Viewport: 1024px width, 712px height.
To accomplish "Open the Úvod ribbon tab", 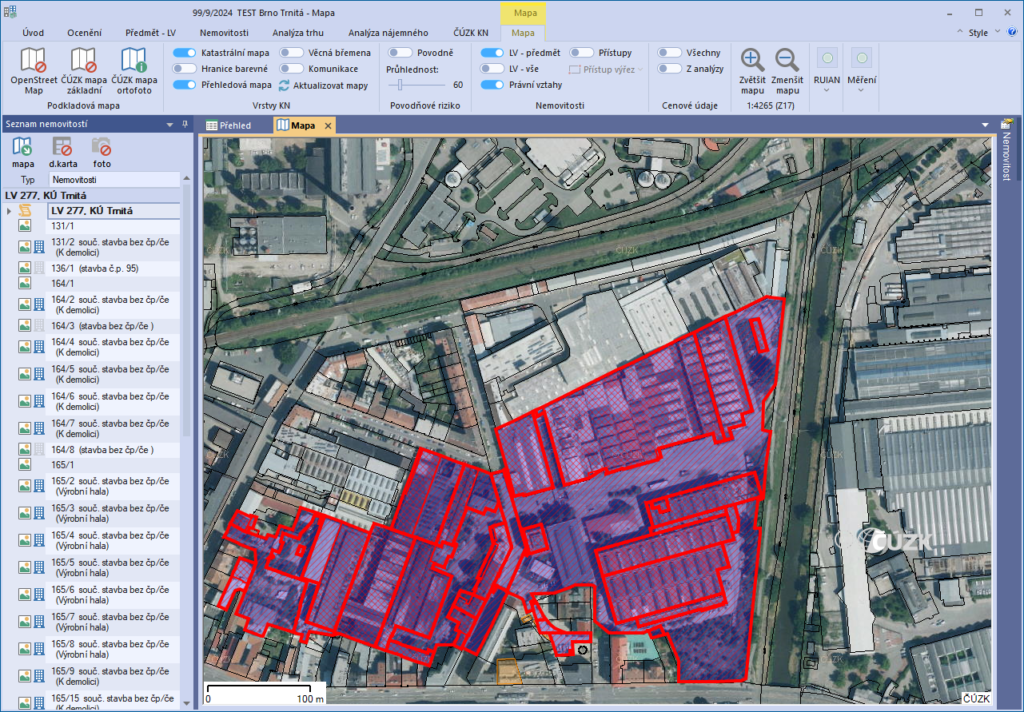I will (33, 33).
